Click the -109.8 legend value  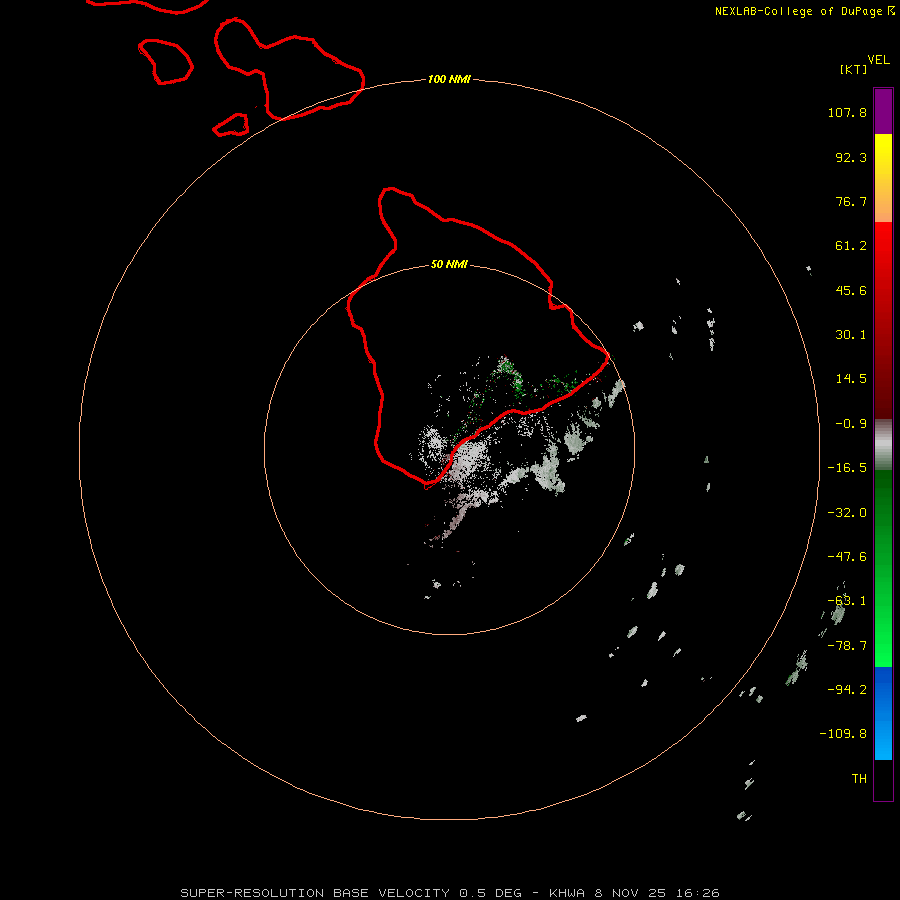tap(843, 734)
